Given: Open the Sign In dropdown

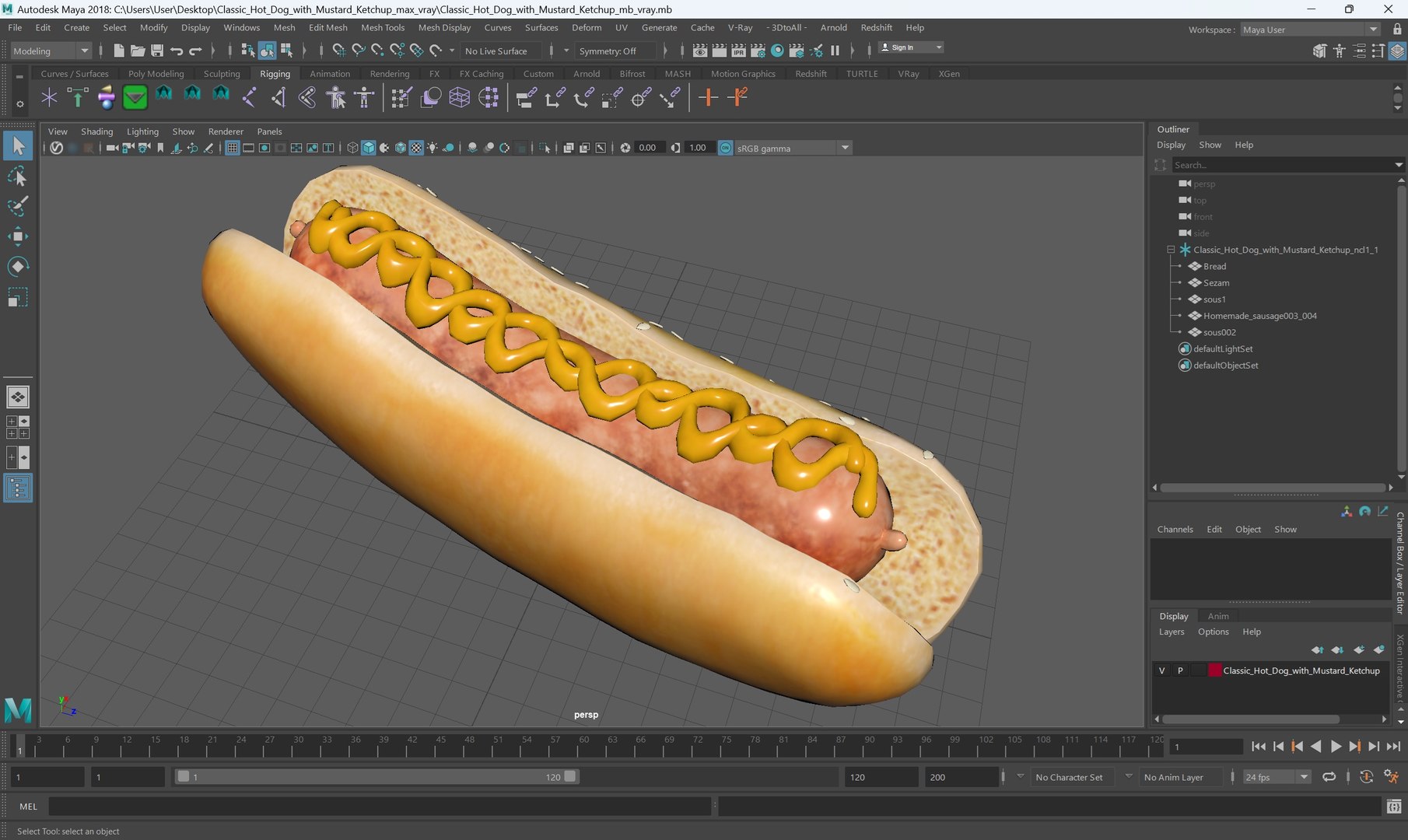Looking at the screenshot, I should pyautogui.click(x=911, y=47).
